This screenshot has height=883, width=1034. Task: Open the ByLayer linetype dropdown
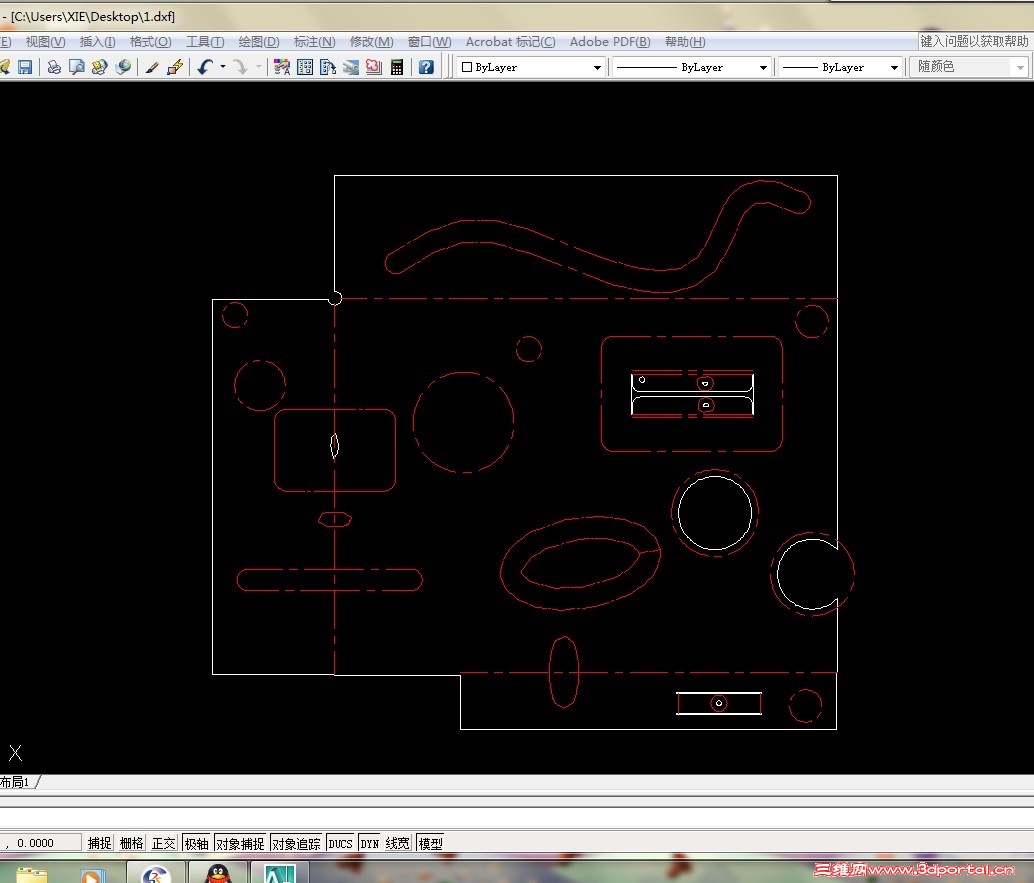763,67
